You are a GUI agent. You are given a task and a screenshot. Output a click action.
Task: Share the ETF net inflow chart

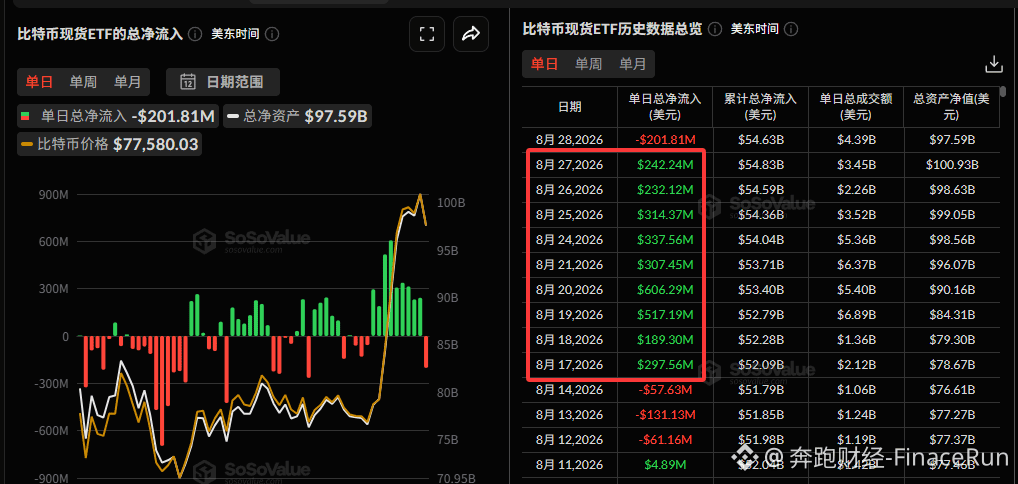pos(470,34)
